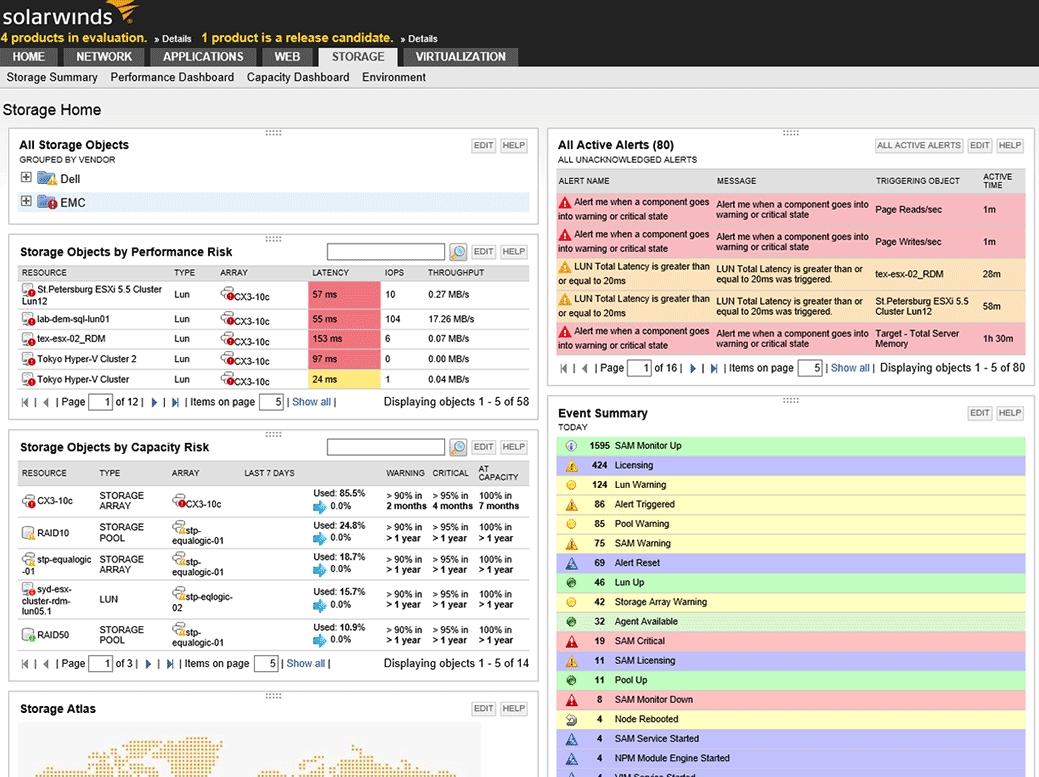Edit the Event Summary widget
The image size is (1039, 777).
pos(979,413)
